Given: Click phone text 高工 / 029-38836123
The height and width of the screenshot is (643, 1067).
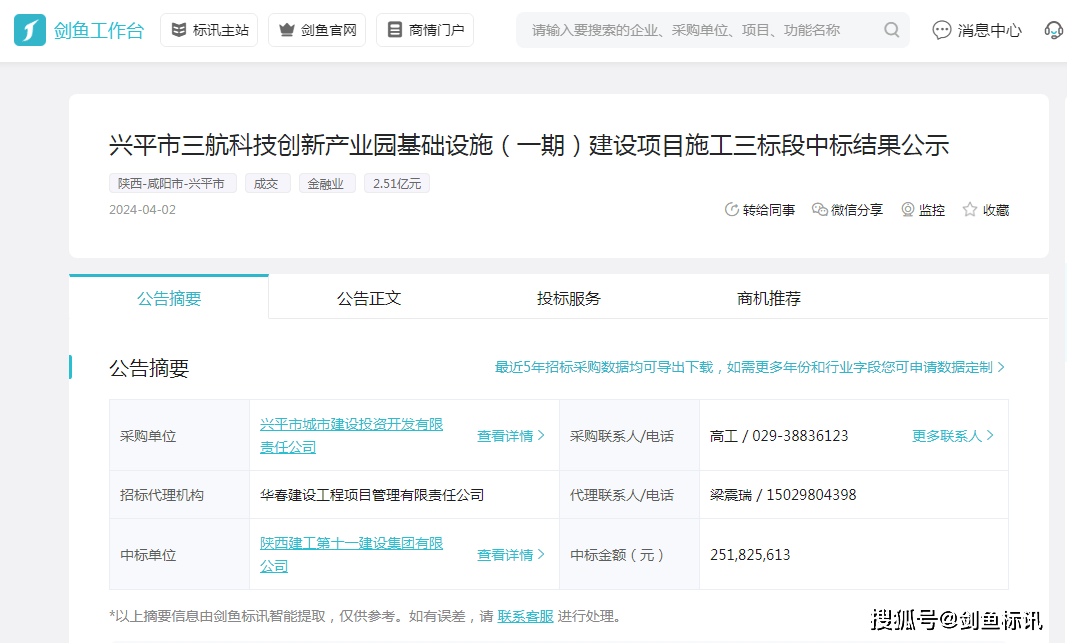Looking at the screenshot, I should click(x=779, y=436).
